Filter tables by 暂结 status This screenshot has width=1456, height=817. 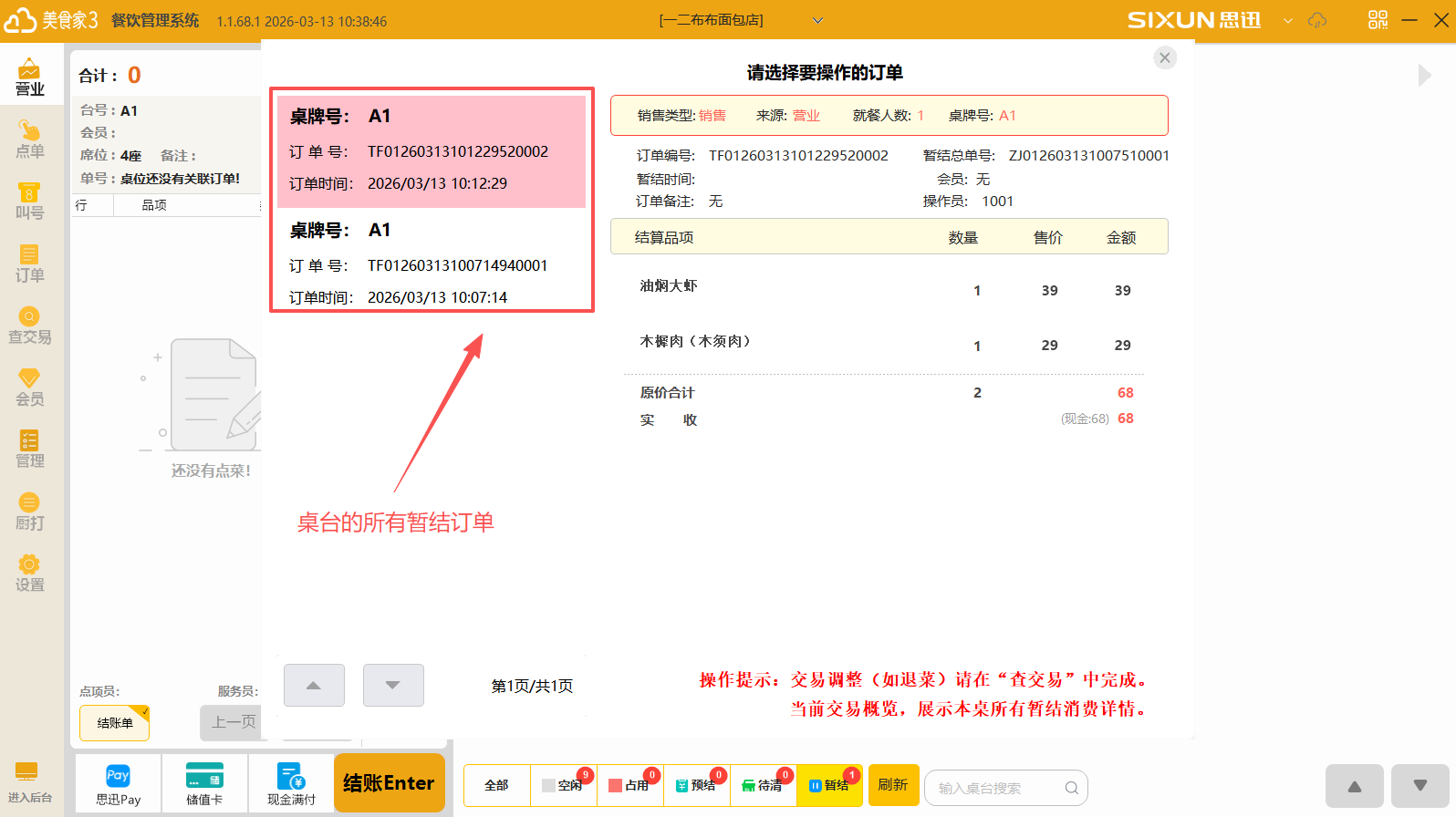click(x=829, y=786)
